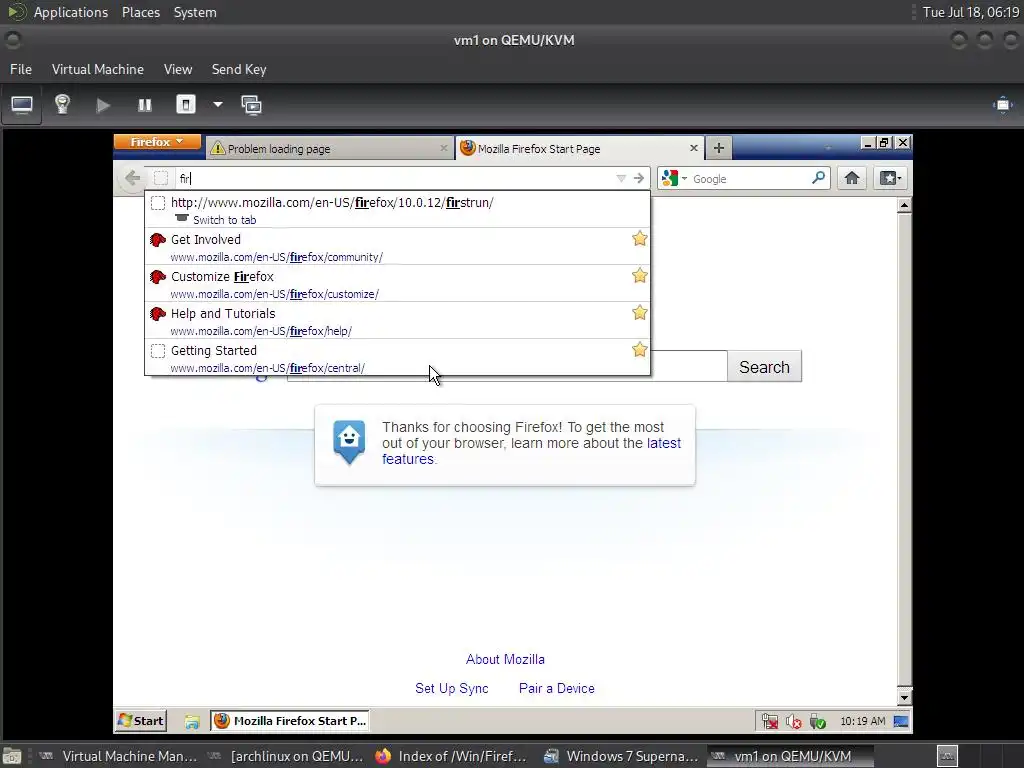Click the Firefox page scrollbar up arrow
Screen dimensions: 1024x768
click(904, 206)
